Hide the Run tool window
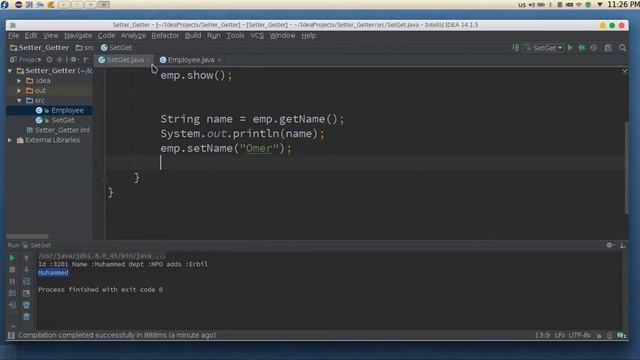The width and height of the screenshot is (640, 360). [x=622, y=245]
